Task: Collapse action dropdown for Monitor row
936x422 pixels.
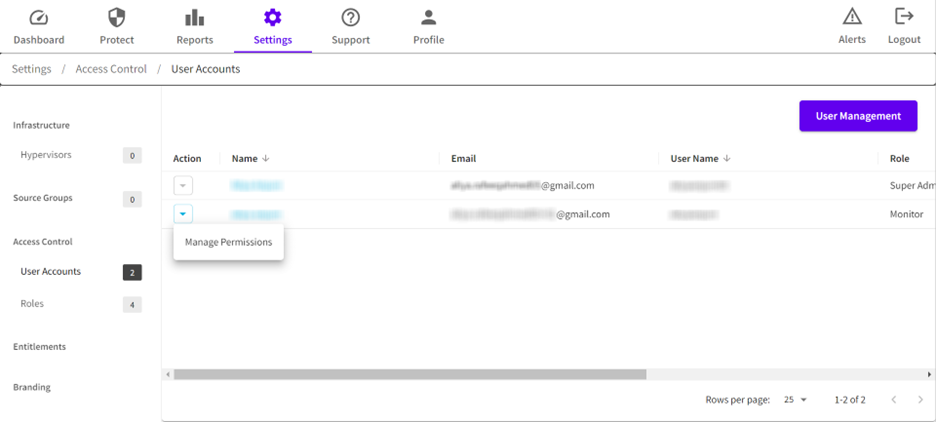Action: coord(183,214)
